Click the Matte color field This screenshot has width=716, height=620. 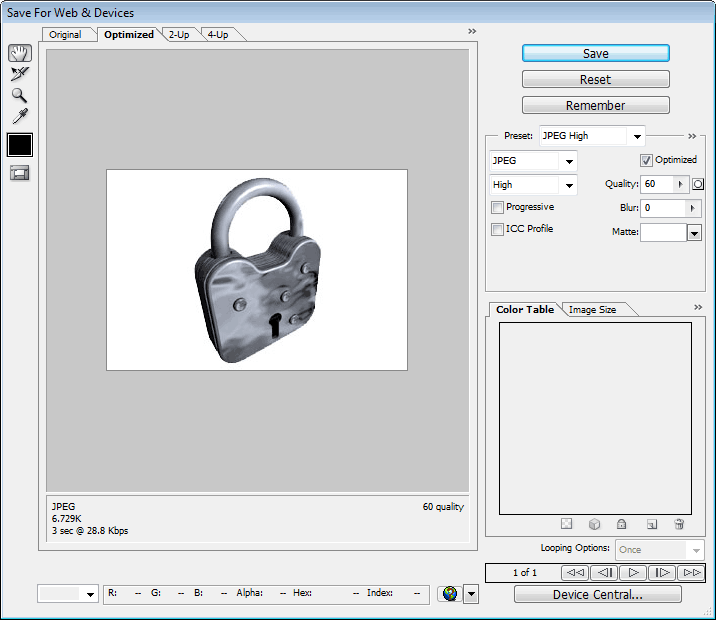pos(663,233)
